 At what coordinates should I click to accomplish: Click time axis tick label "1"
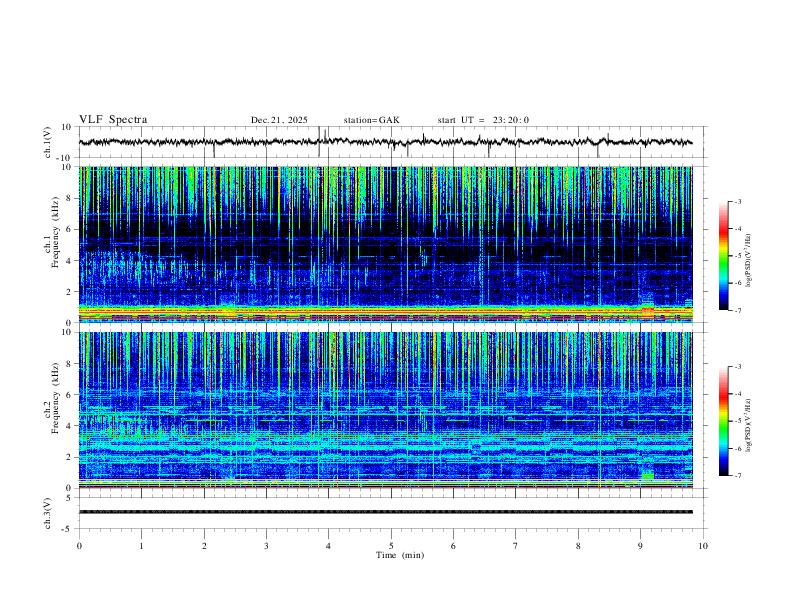point(141,546)
